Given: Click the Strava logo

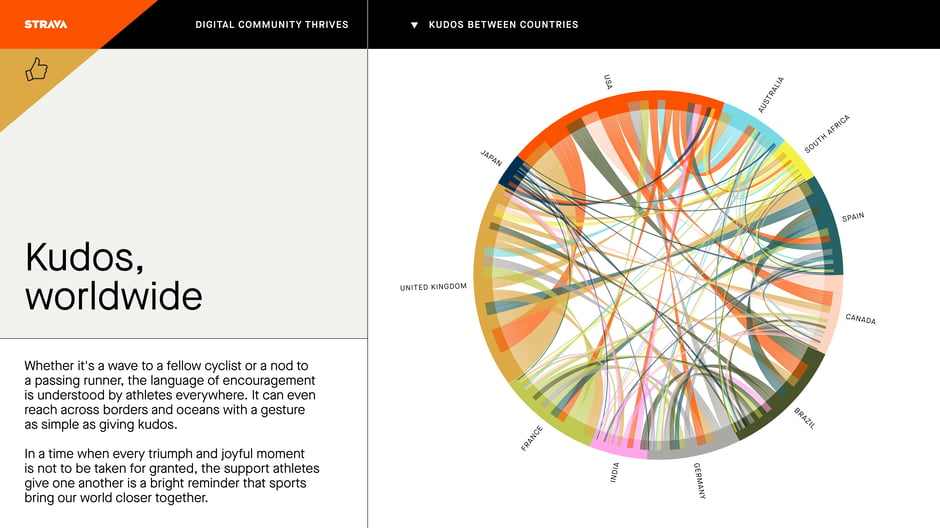Looking at the screenshot, I should [46, 25].
